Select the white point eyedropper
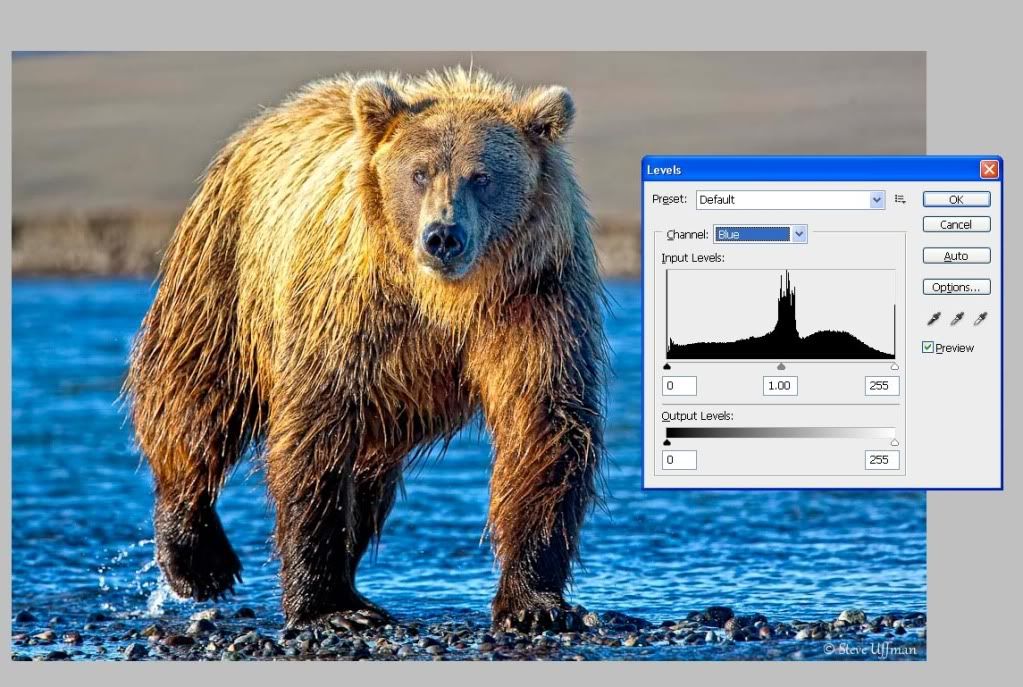This screenshot has width=1023, height=687. pyautogui.click(x=981, y=319)
